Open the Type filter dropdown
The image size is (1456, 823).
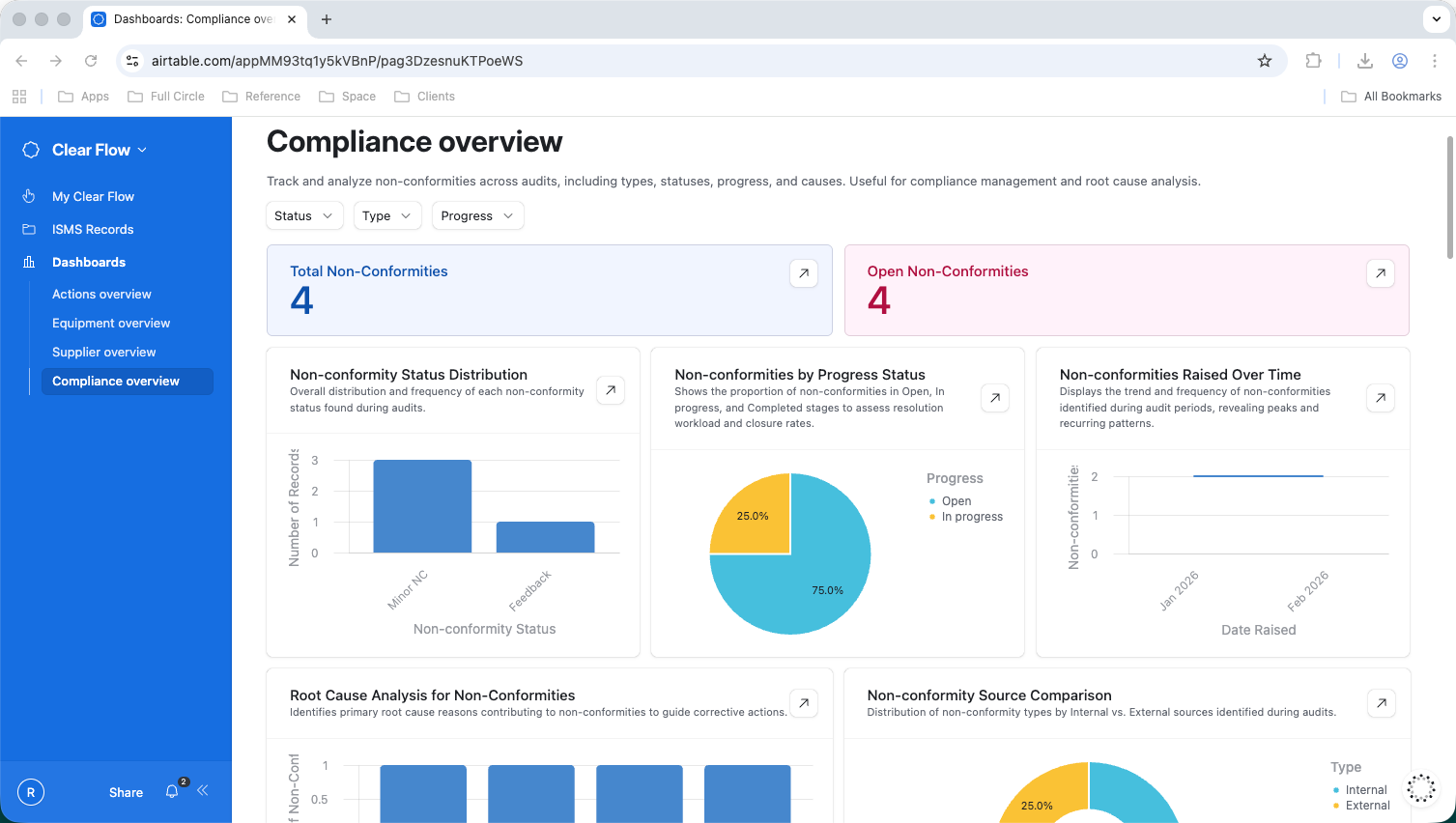pos(387,216)
